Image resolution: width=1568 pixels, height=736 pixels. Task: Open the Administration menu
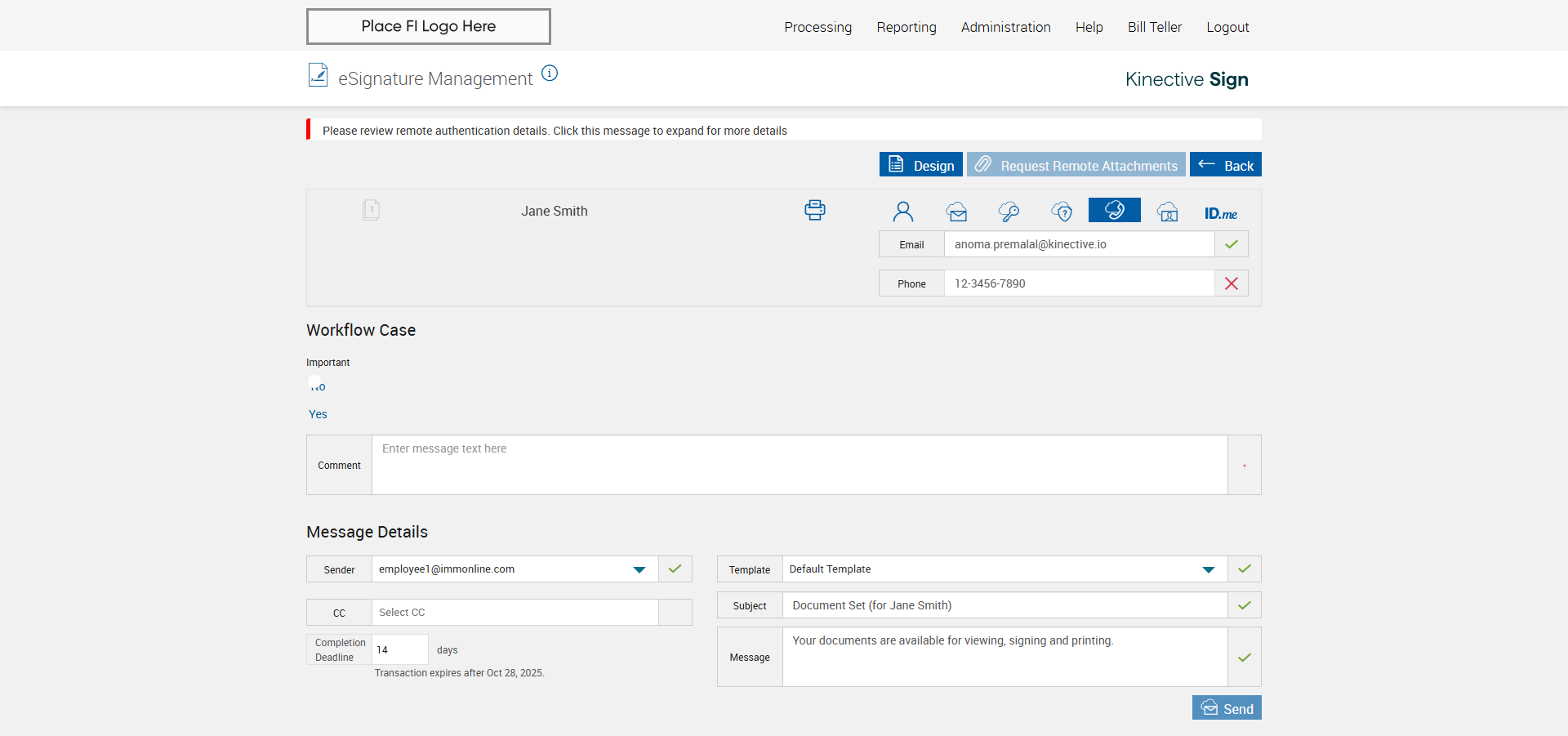(x=1005, y=27)
